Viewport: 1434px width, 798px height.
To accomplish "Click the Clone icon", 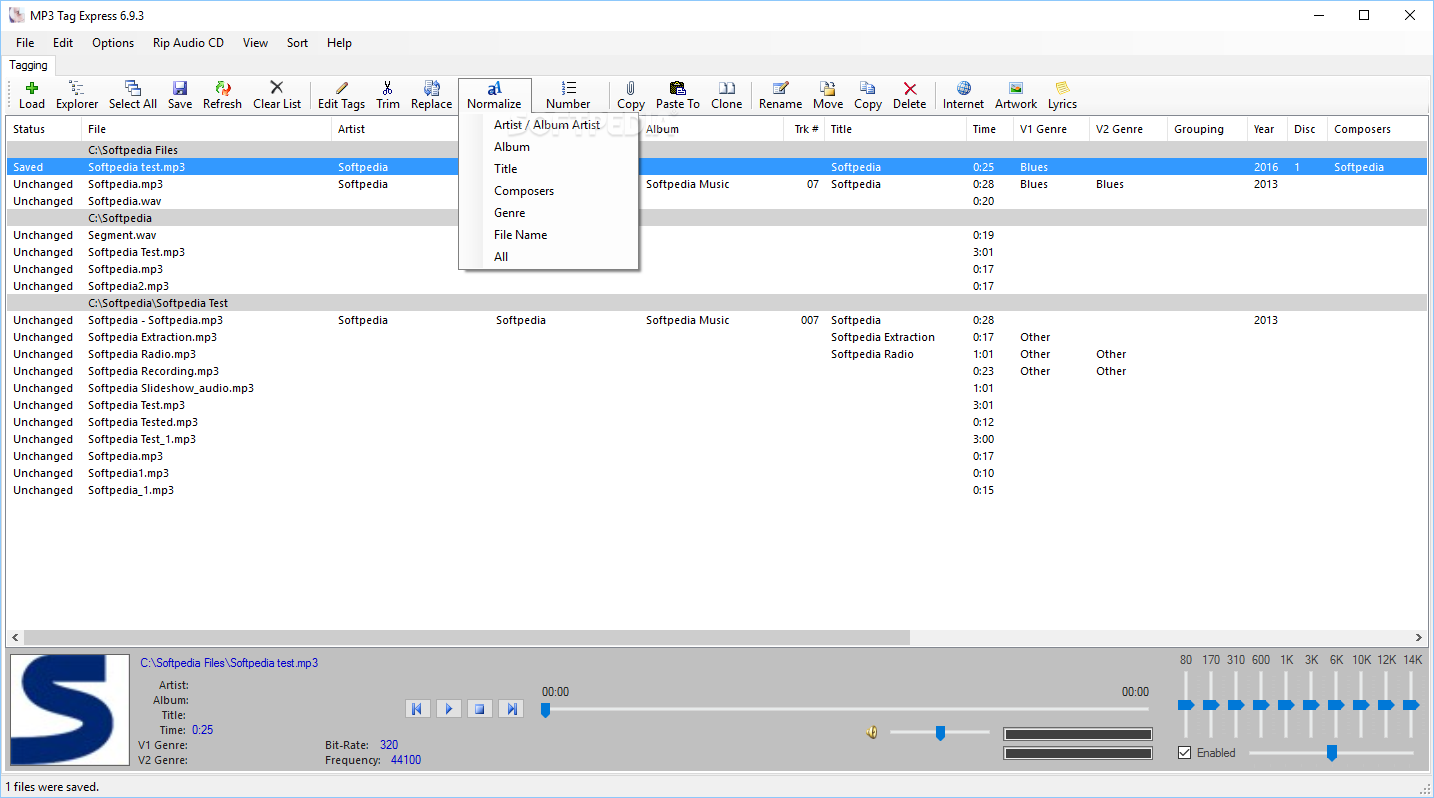I will (727, 95).
